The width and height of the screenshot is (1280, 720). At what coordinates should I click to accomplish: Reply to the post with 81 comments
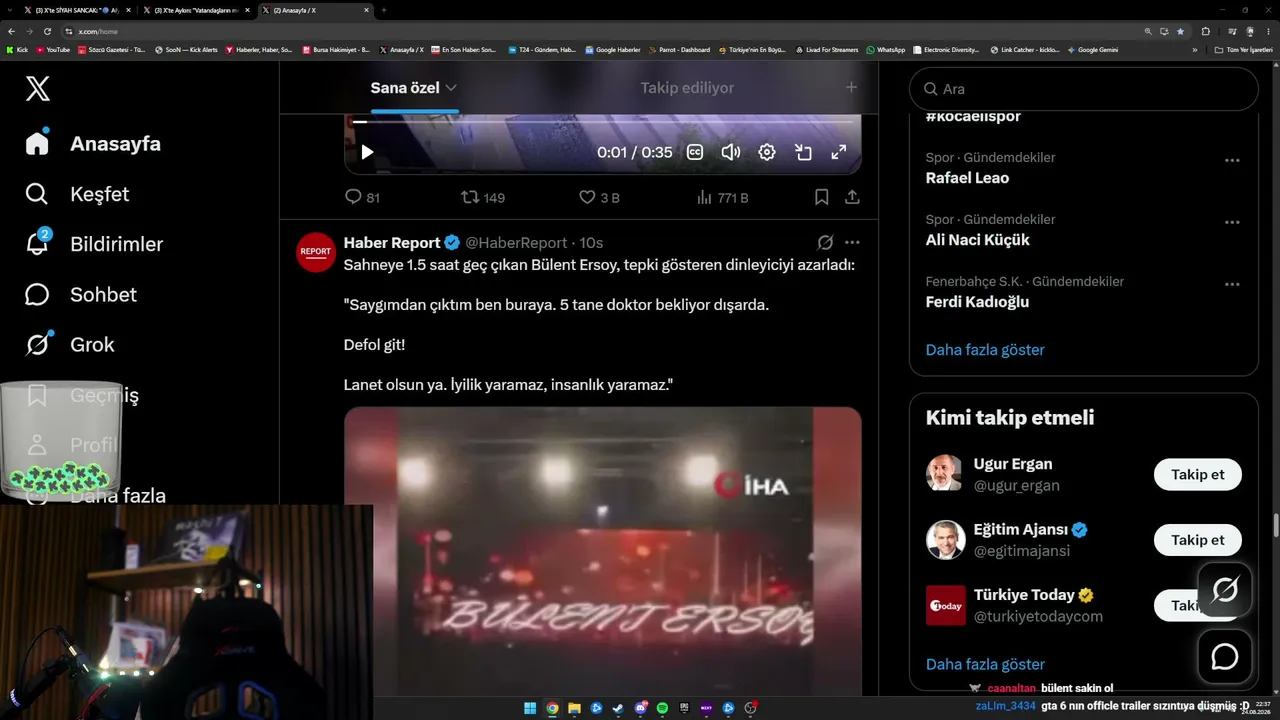click(x=362, y=198)
